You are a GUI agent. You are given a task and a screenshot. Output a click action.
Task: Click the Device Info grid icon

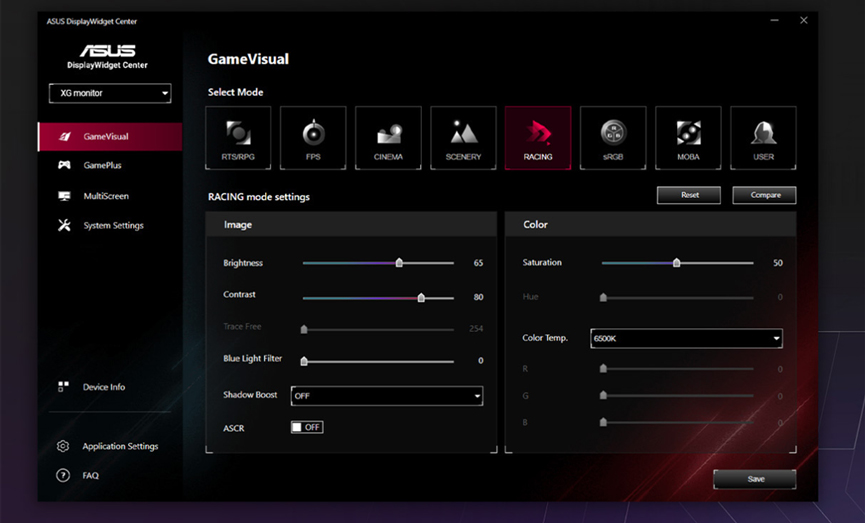coord(63,386)
